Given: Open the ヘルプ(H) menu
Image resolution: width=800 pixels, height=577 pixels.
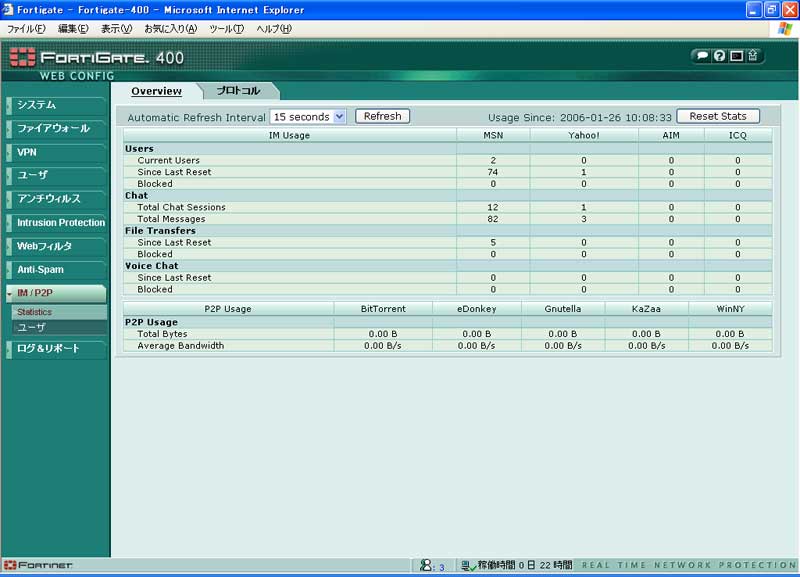Looking at the screenshot, I should point(274,29).
